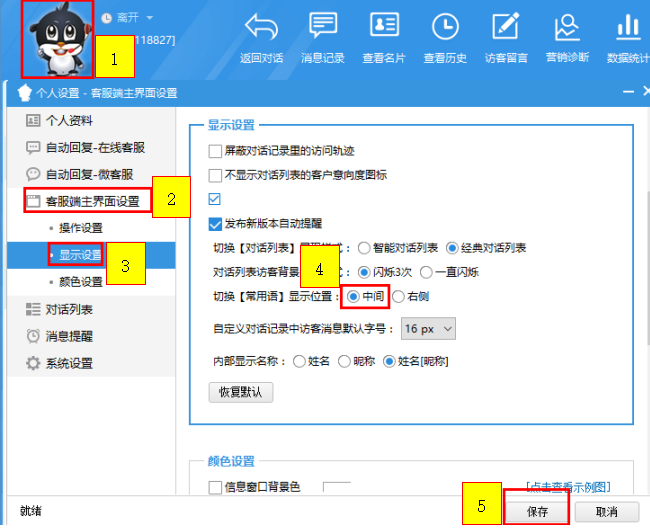650x529 pixels.
Task: Toggle 发布新版本自动提醒 checkbox
Action: tap(215, 224)
